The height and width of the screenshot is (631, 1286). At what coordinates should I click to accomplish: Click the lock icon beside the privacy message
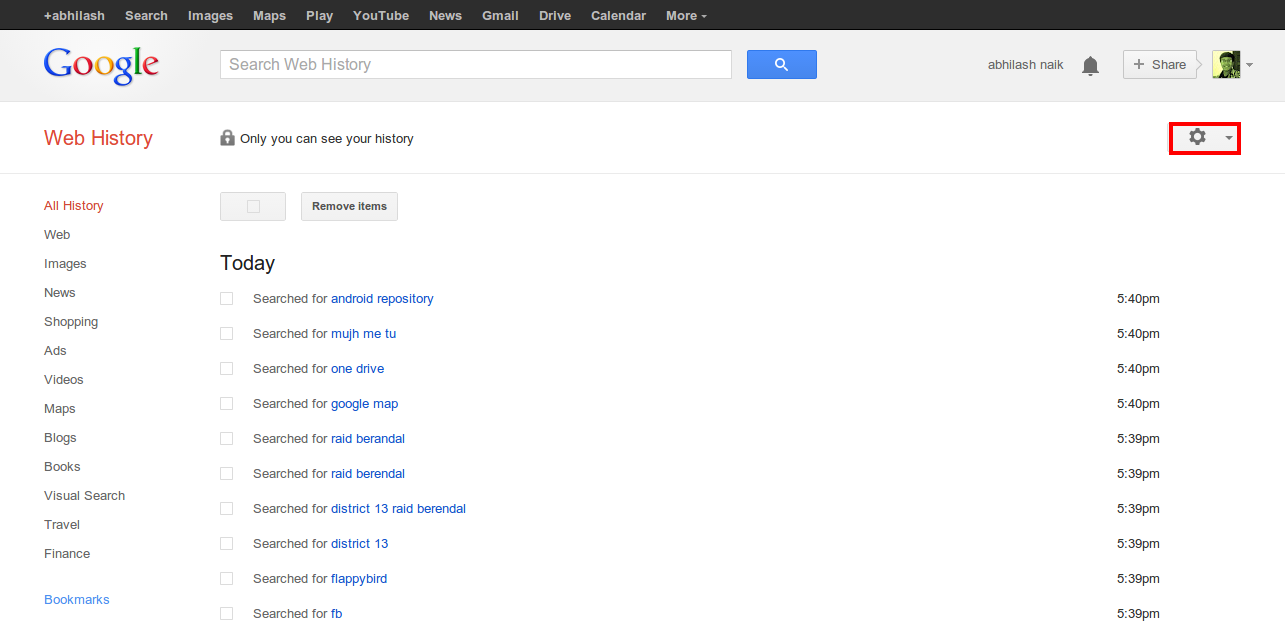point(227,138)
